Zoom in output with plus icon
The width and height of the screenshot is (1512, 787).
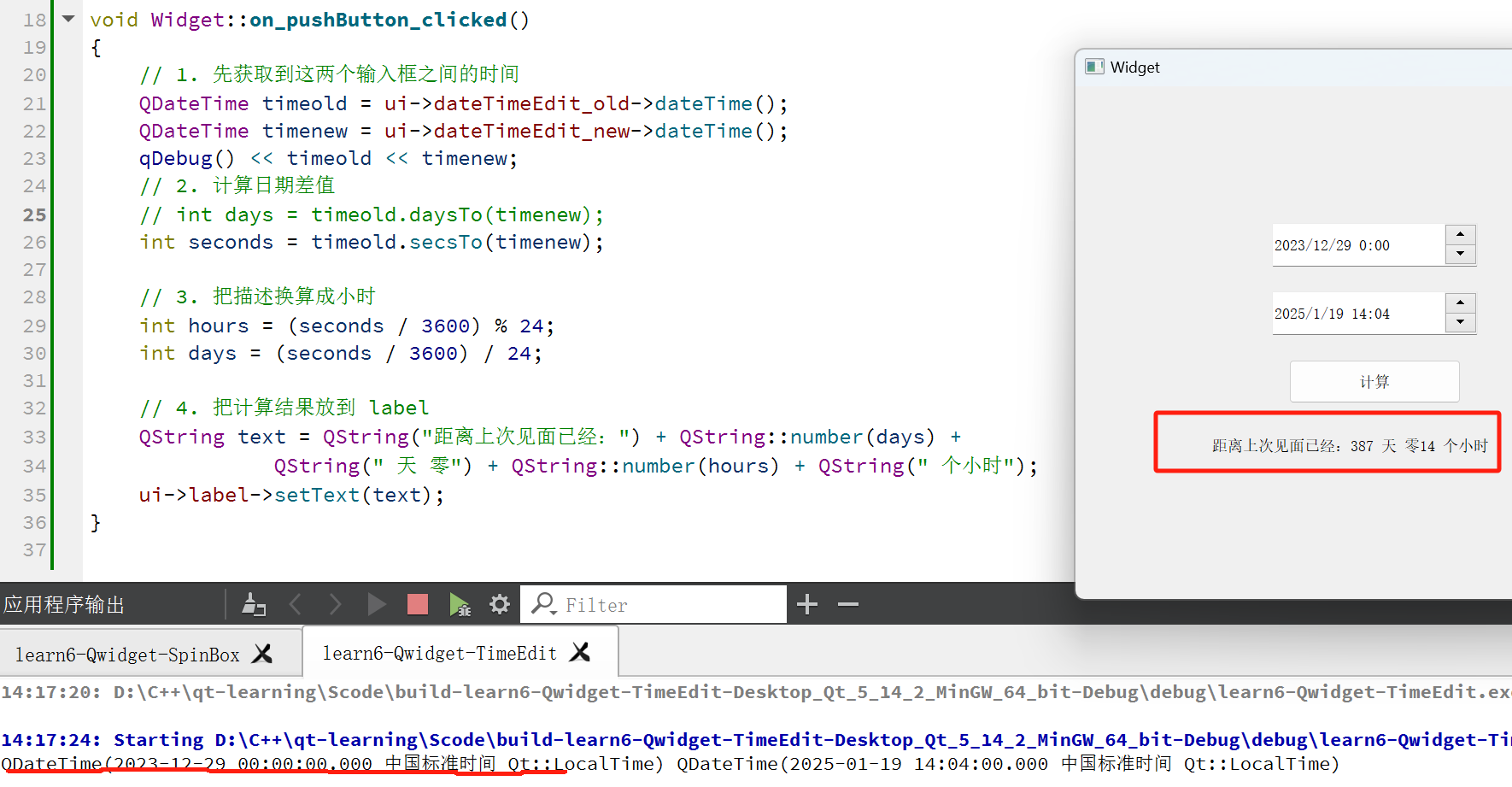tap(807, 604)
